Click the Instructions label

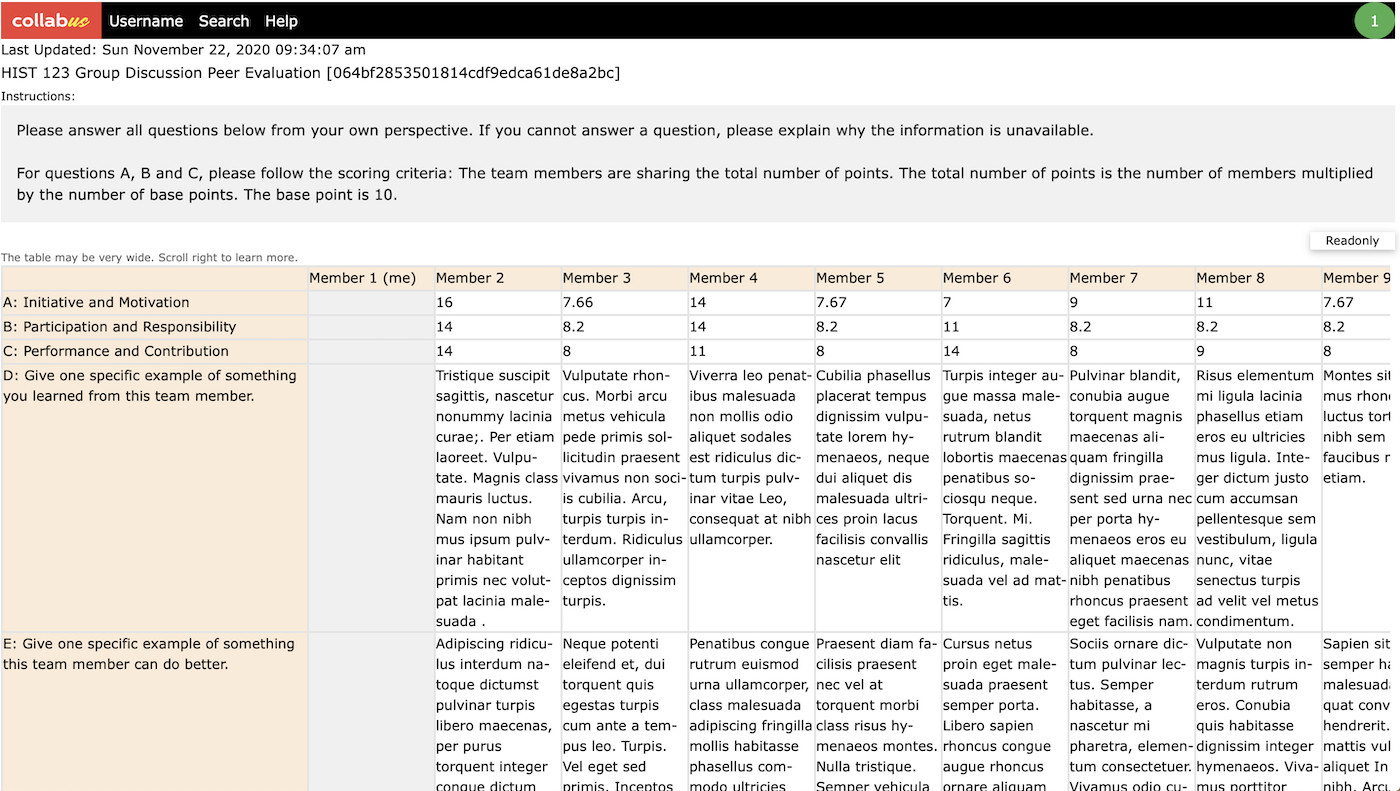38,97
